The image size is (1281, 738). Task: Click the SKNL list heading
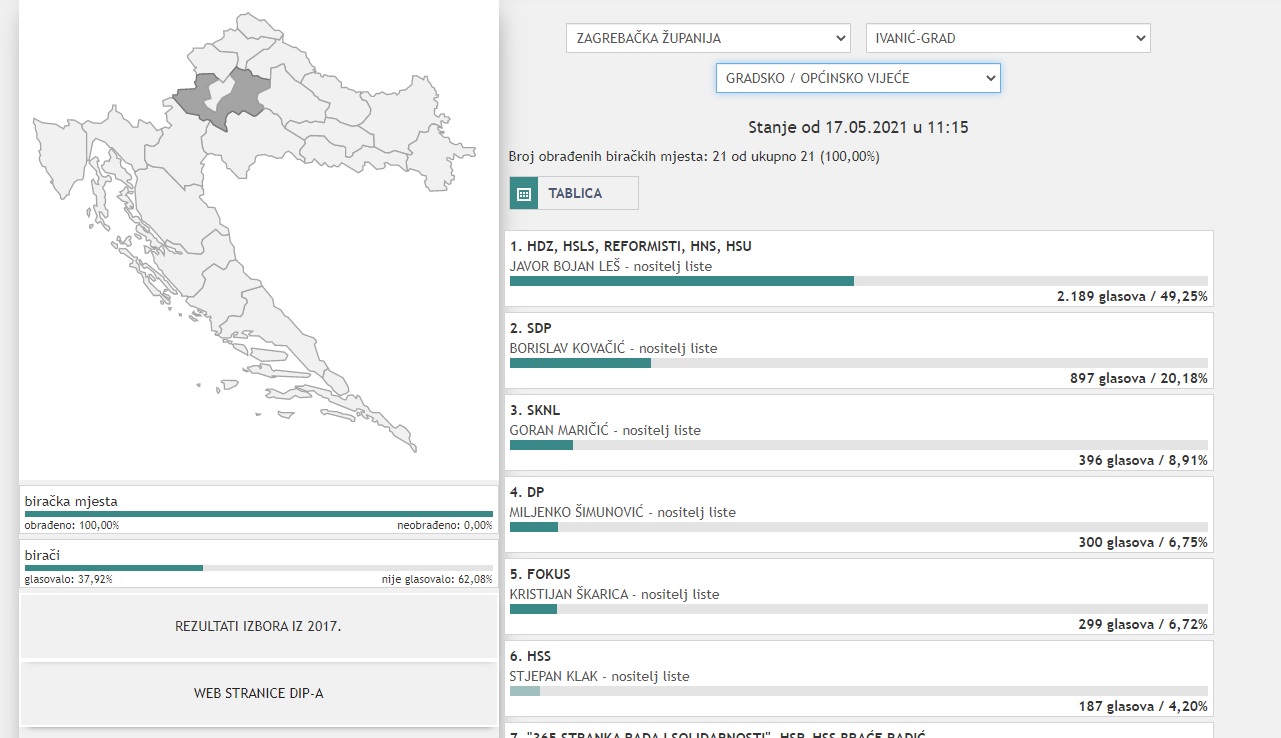tap(535, 410)
